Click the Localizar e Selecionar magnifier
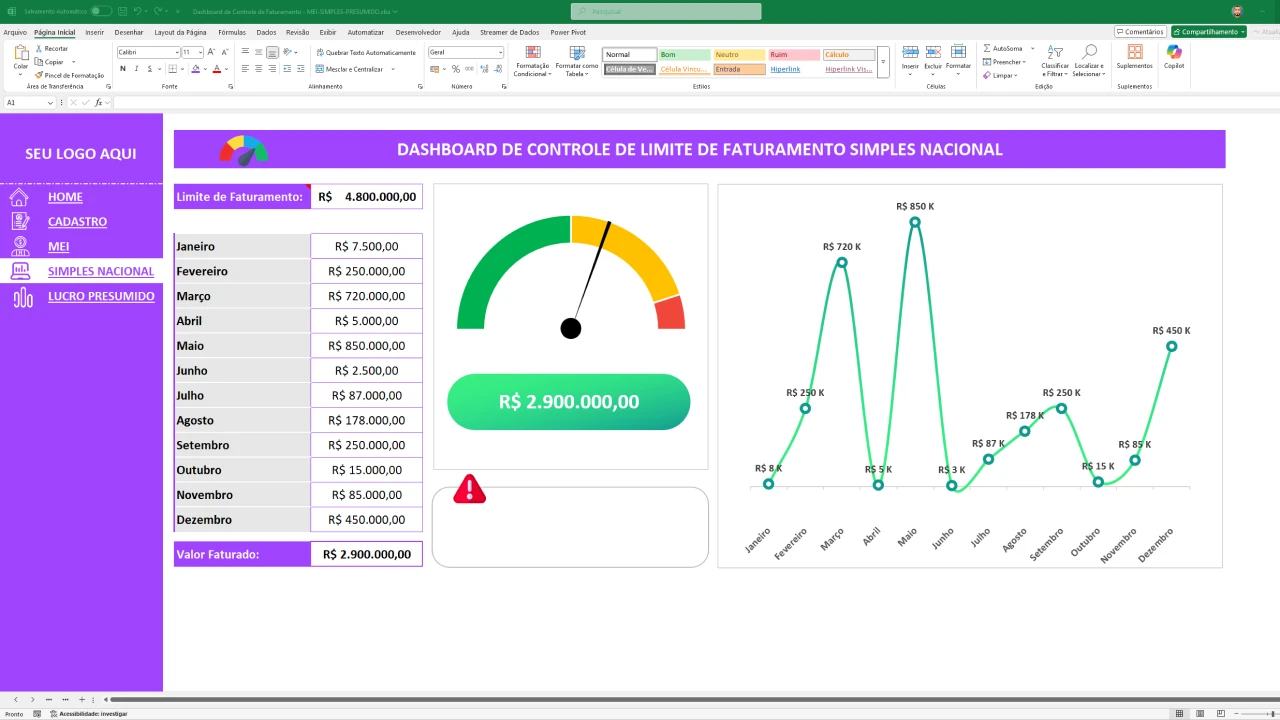1280x720 pixels. click(x=1088, y=60)
